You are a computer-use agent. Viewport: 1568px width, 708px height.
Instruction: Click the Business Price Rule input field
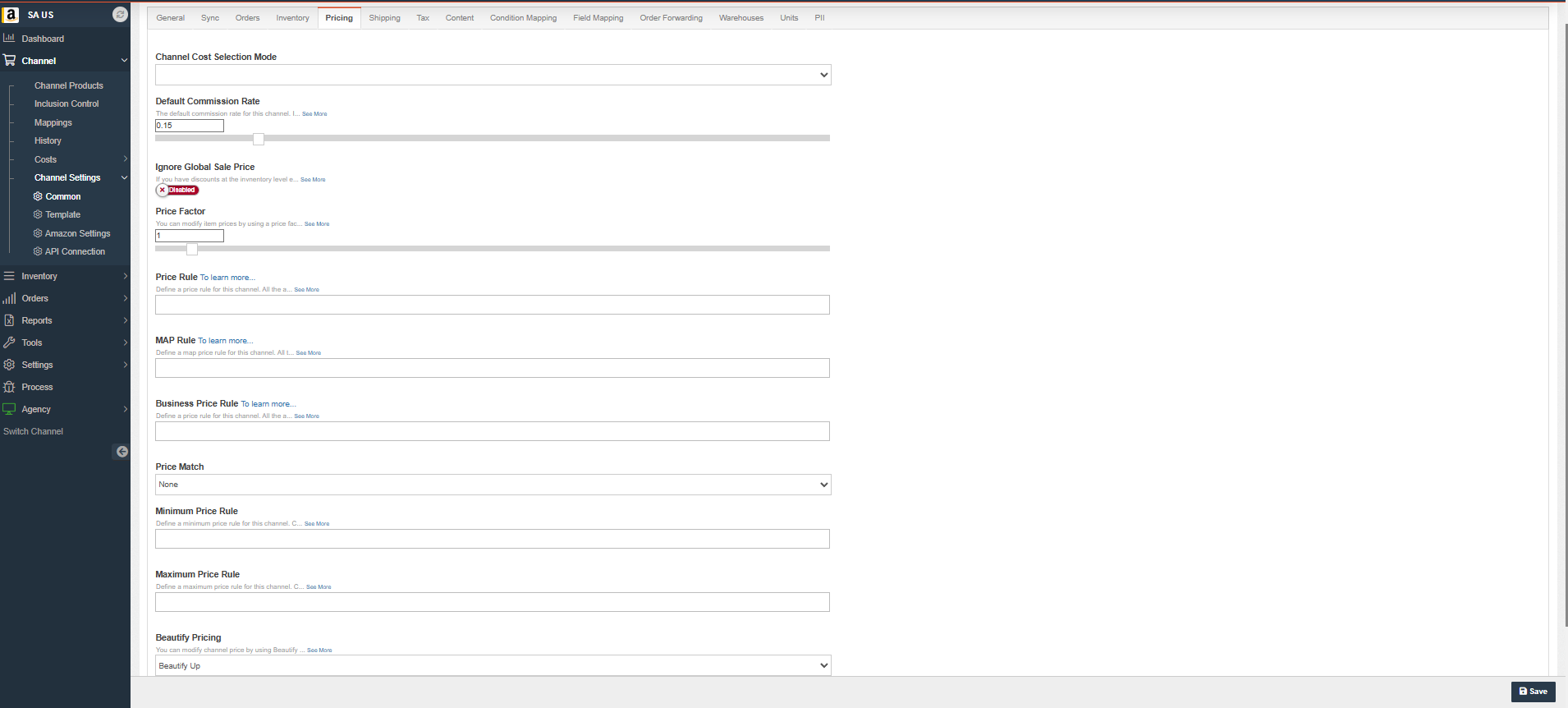[x=493, y=431]
